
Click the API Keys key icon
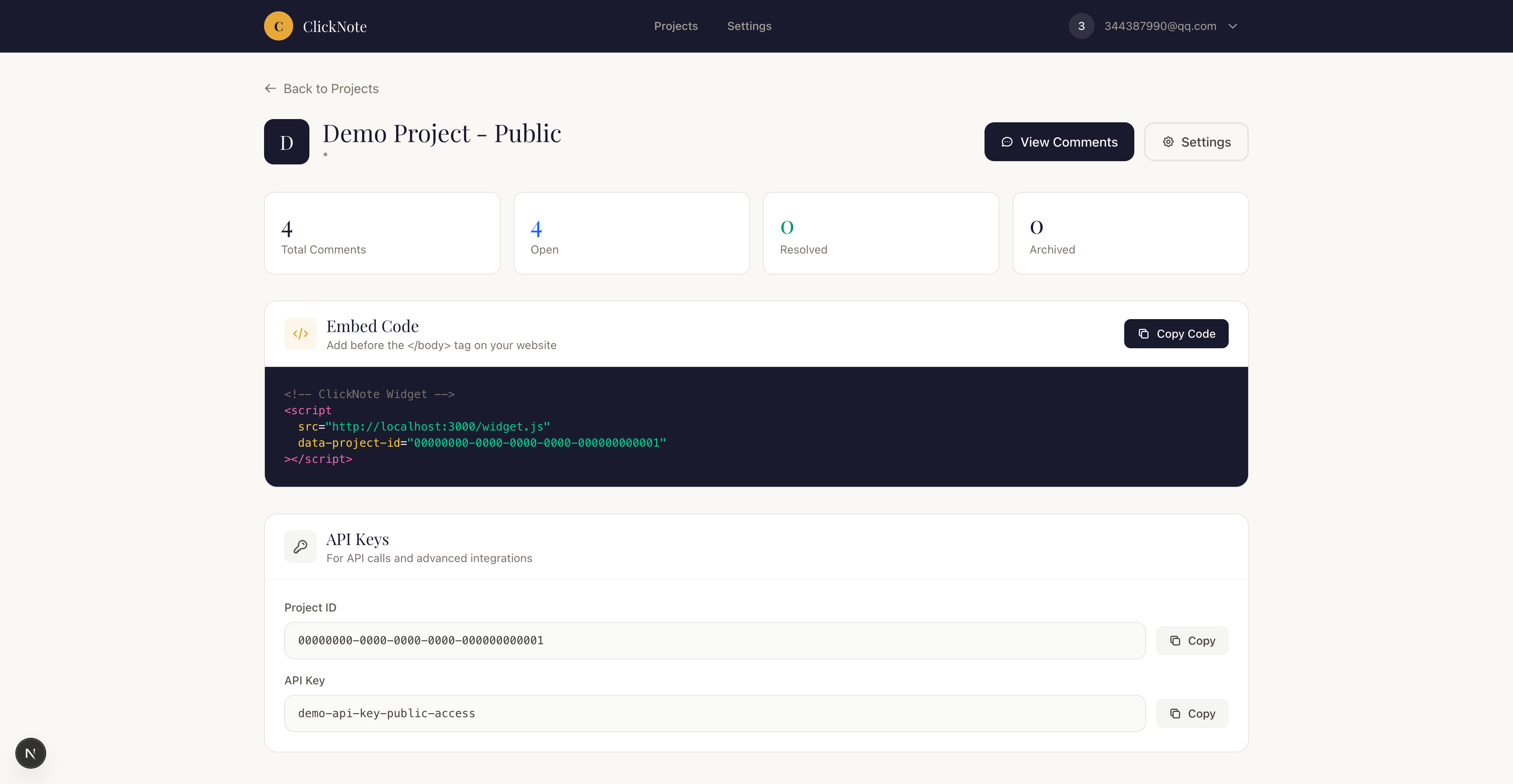click(x=300, y=547)
